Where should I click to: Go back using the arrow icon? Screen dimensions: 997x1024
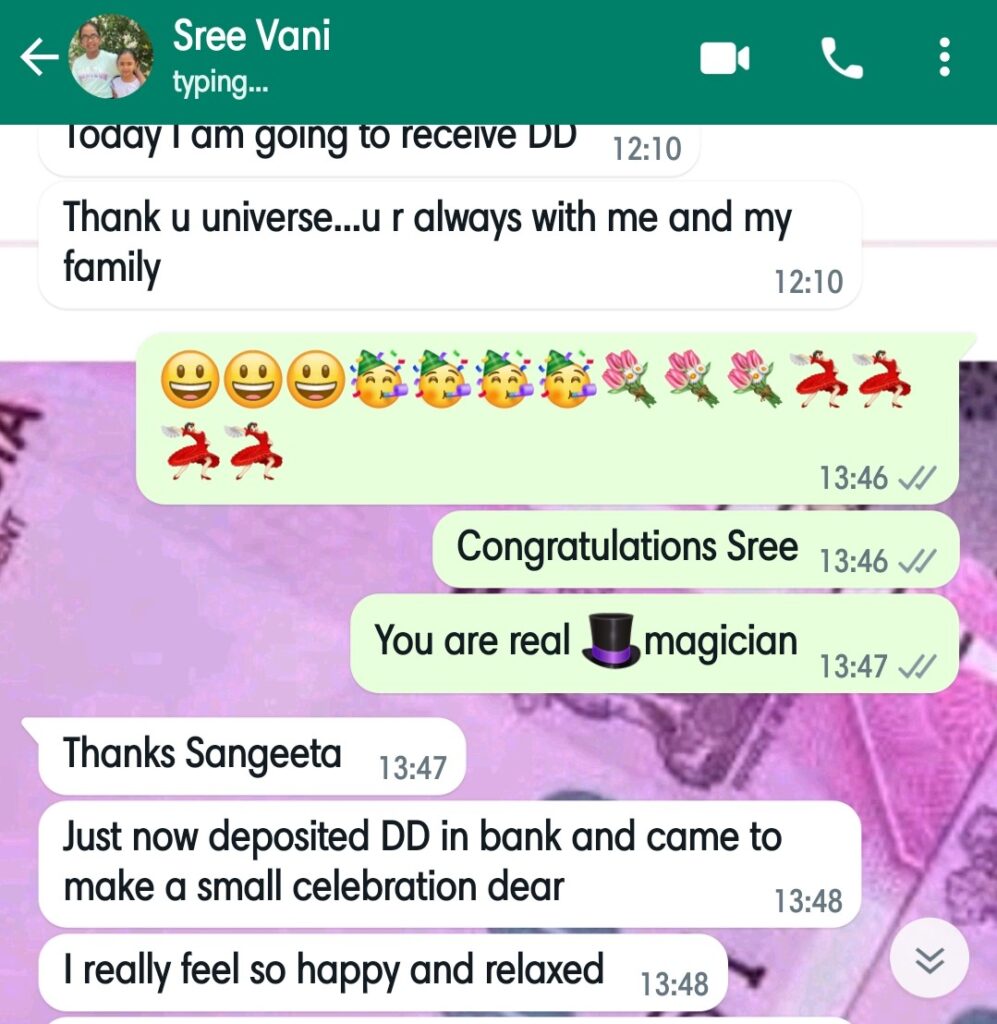40,57
